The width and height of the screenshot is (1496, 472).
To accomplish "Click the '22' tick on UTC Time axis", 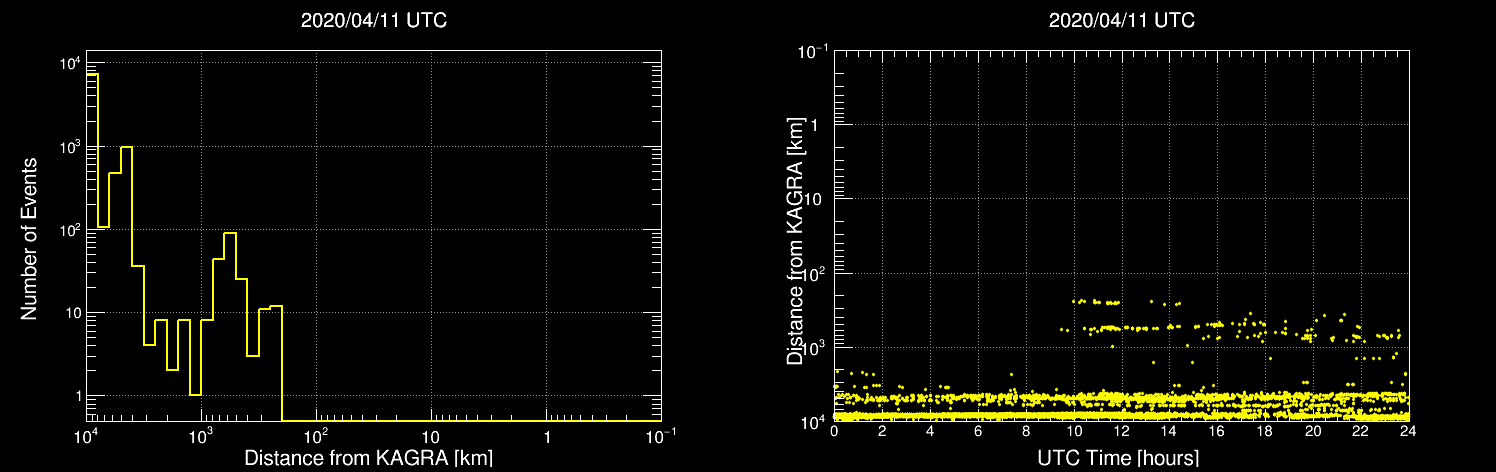I will 1361,433.
